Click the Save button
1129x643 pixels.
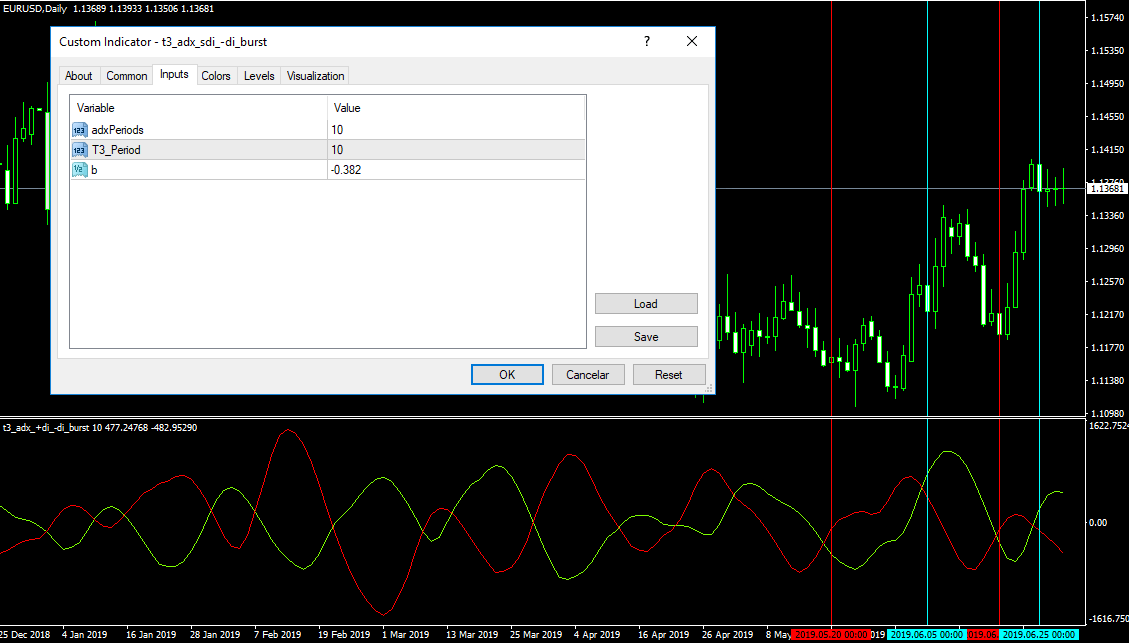[646, 337]
